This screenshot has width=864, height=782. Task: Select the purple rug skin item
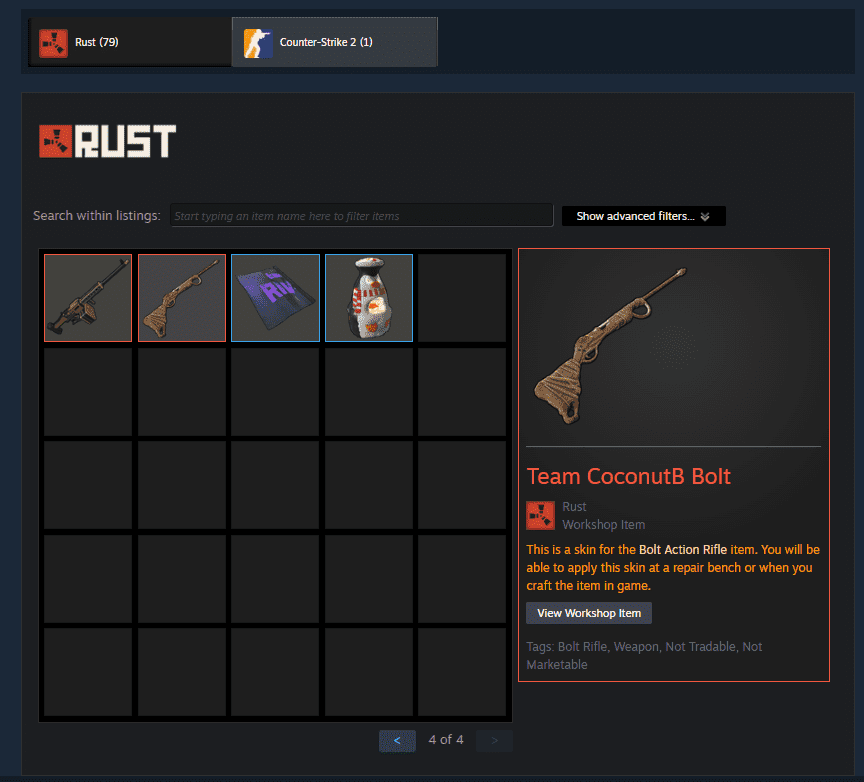point(276,298)
